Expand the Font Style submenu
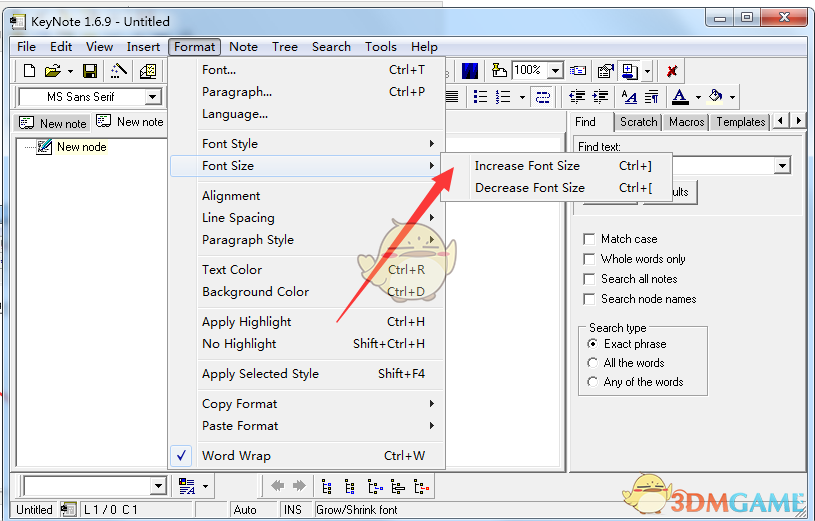Image resolution: width=815 pixels, height=521 pixels. [x=308, y=144]
